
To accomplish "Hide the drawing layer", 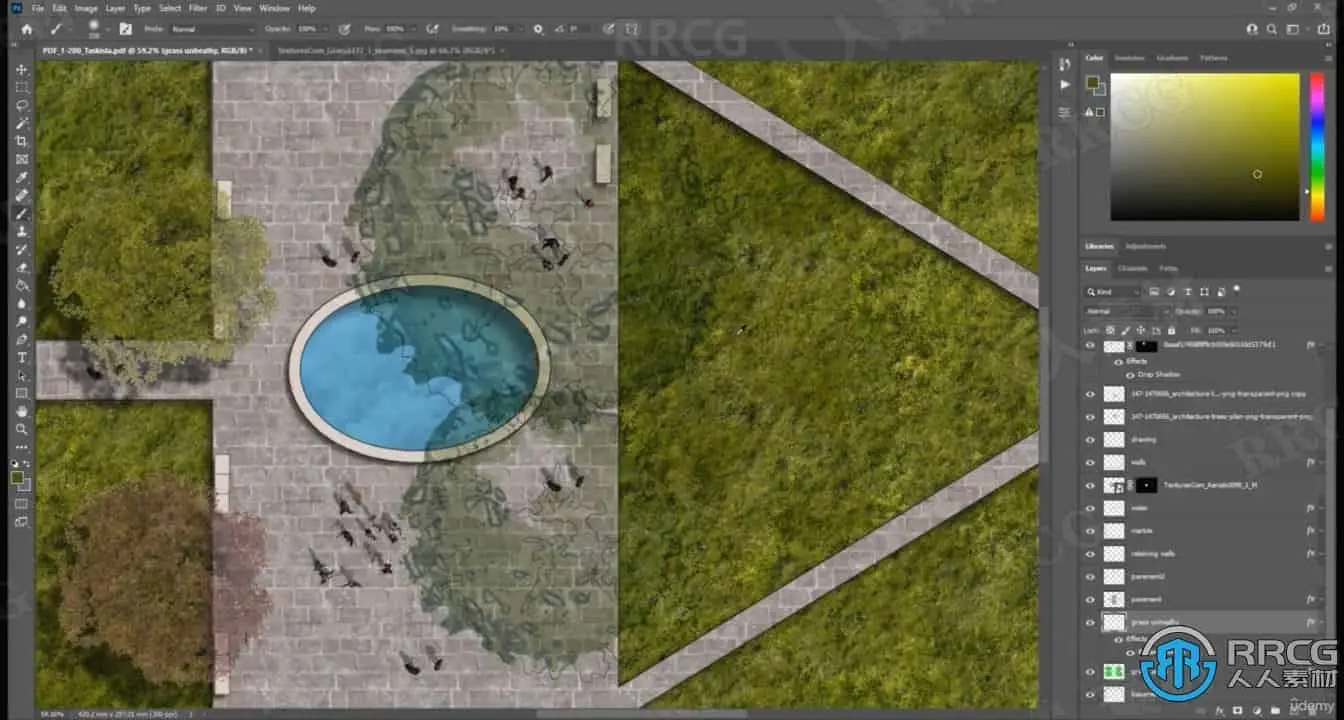I will pos(1090,439).
